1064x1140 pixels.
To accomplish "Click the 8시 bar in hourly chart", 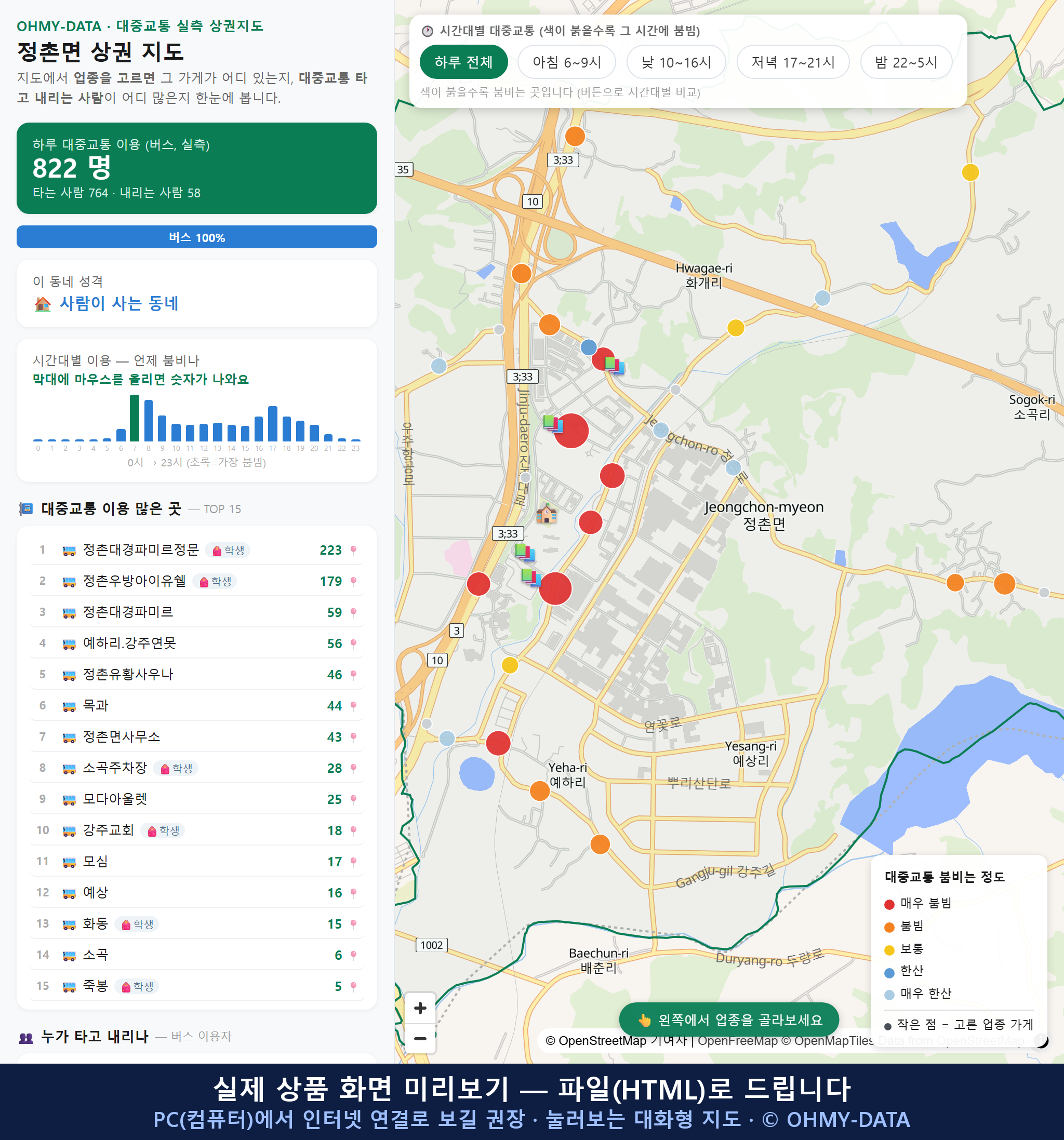I will coord(149,421).
